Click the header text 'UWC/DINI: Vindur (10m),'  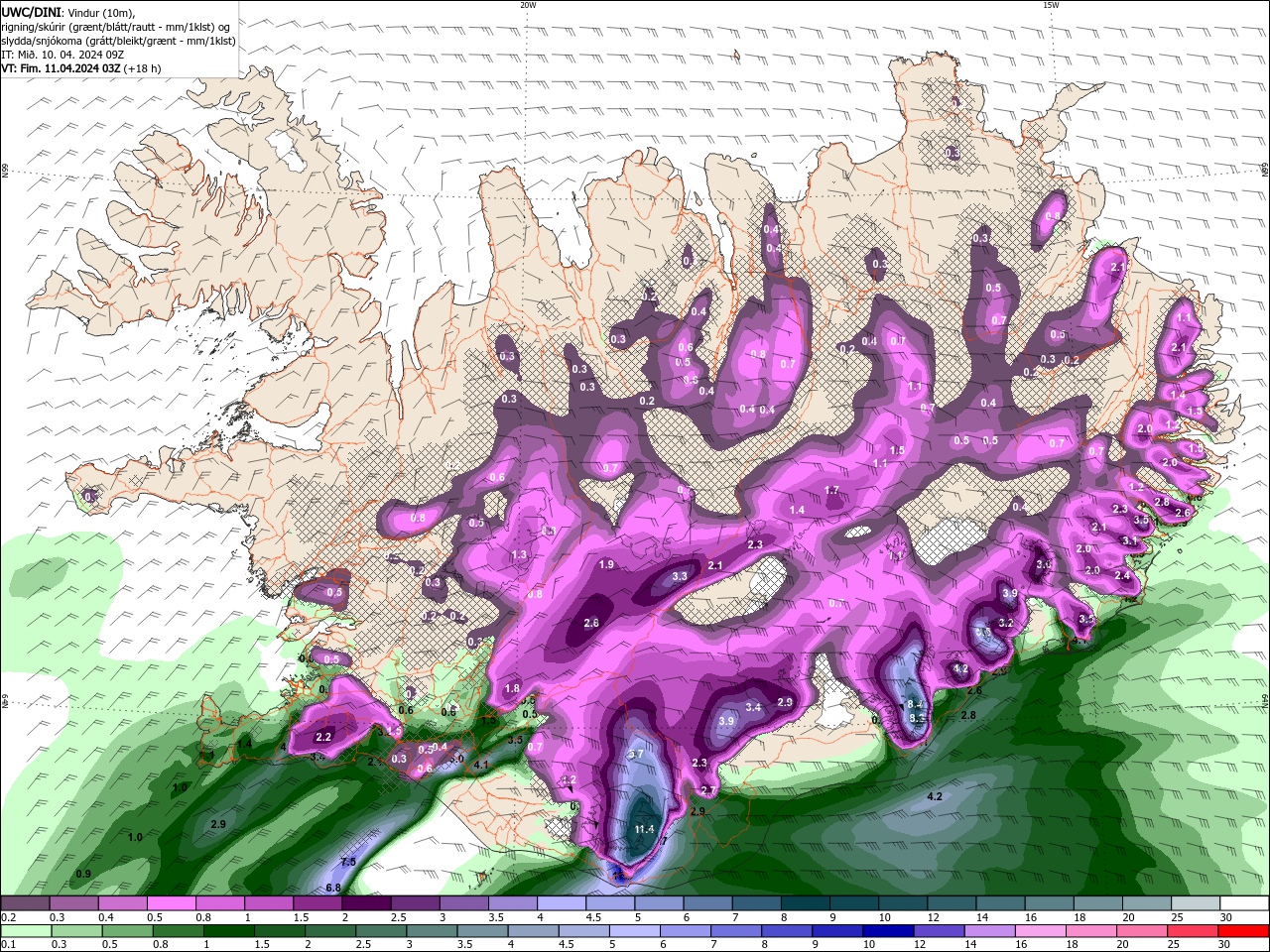pos(67,12)
